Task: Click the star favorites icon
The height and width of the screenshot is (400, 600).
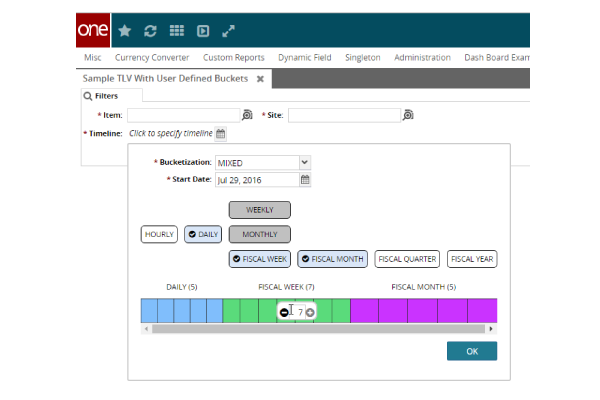Action: coord(124,31)
